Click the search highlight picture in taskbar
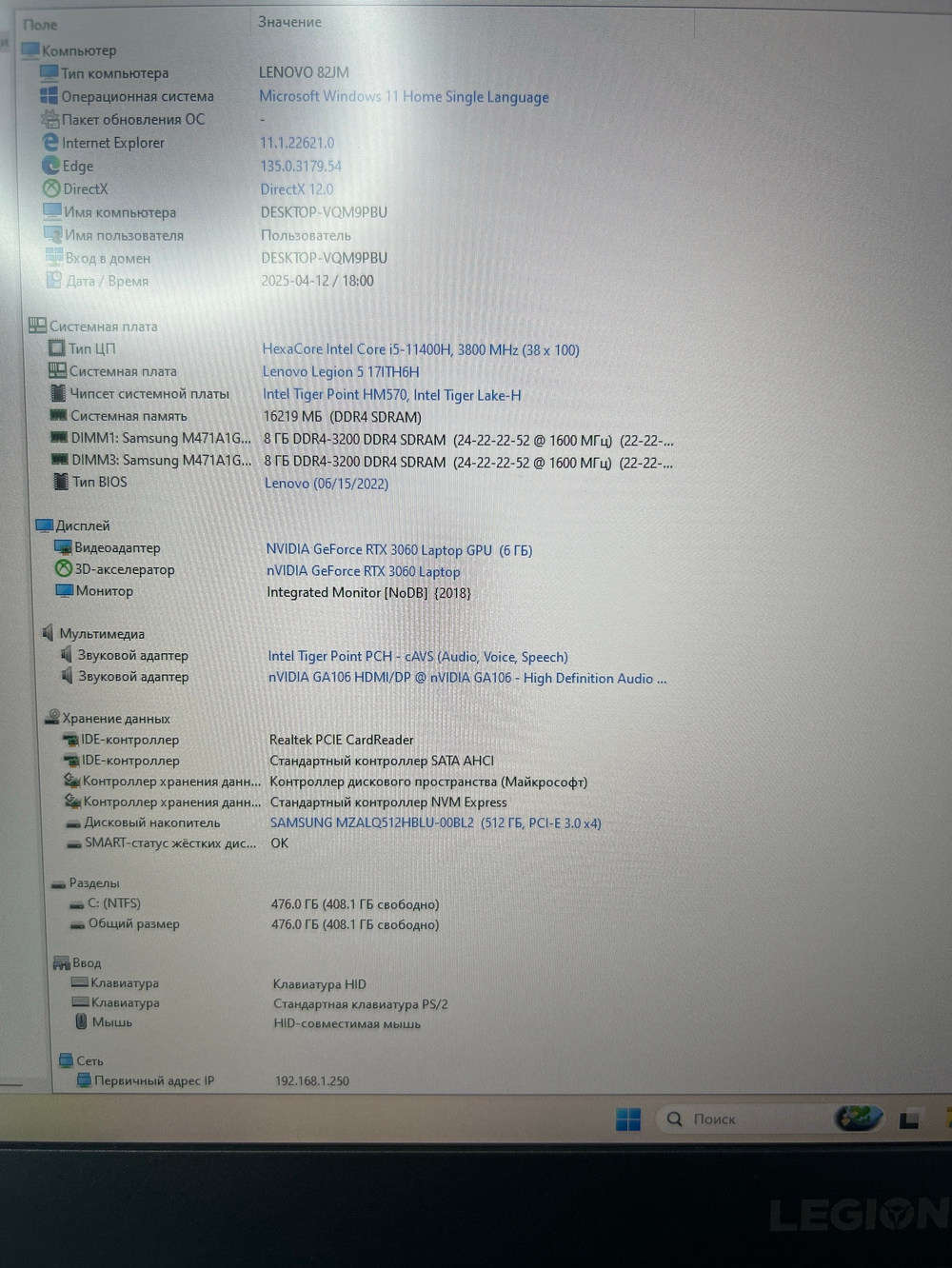The image size is (952, 1268). pyautogui.click(x=859, y=1118)
